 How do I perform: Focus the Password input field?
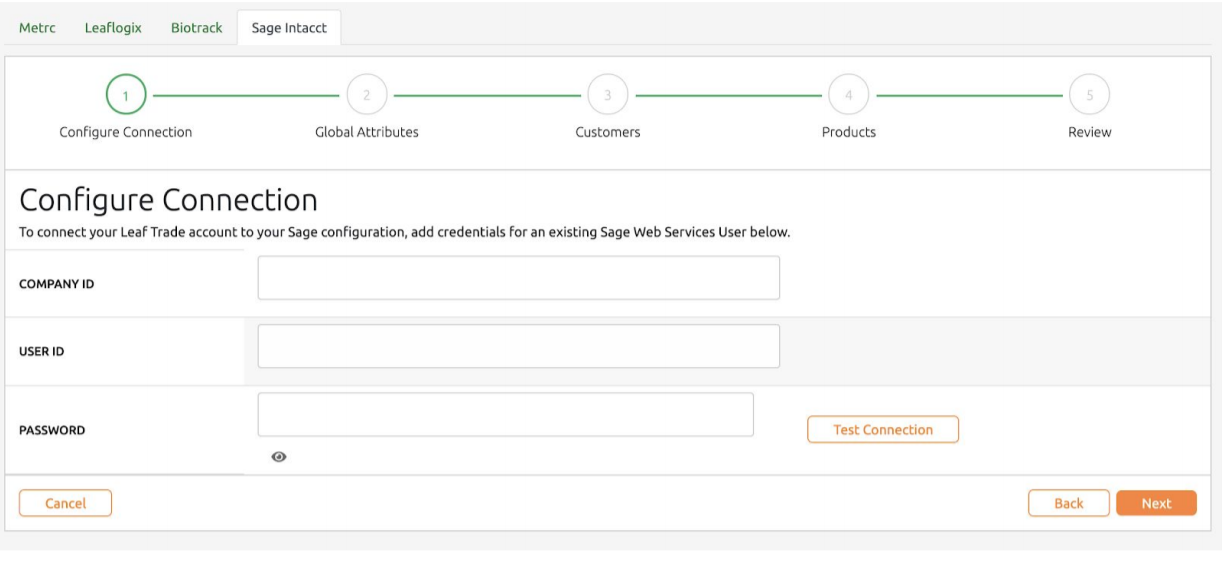pos(505,414)
